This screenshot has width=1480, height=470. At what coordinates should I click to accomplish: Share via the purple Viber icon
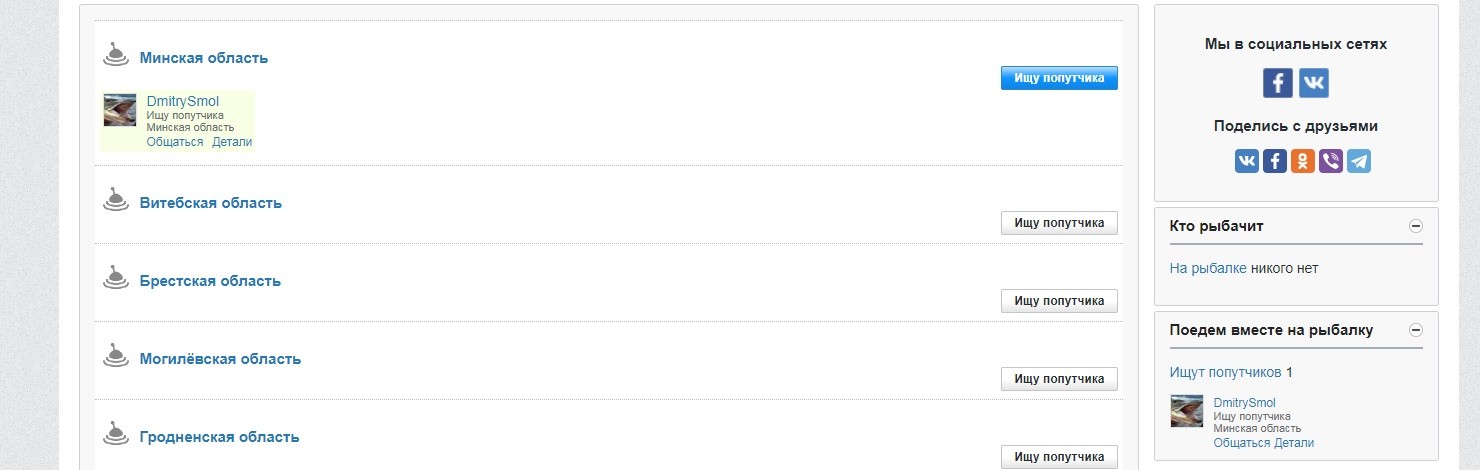tap(1331, 161)
